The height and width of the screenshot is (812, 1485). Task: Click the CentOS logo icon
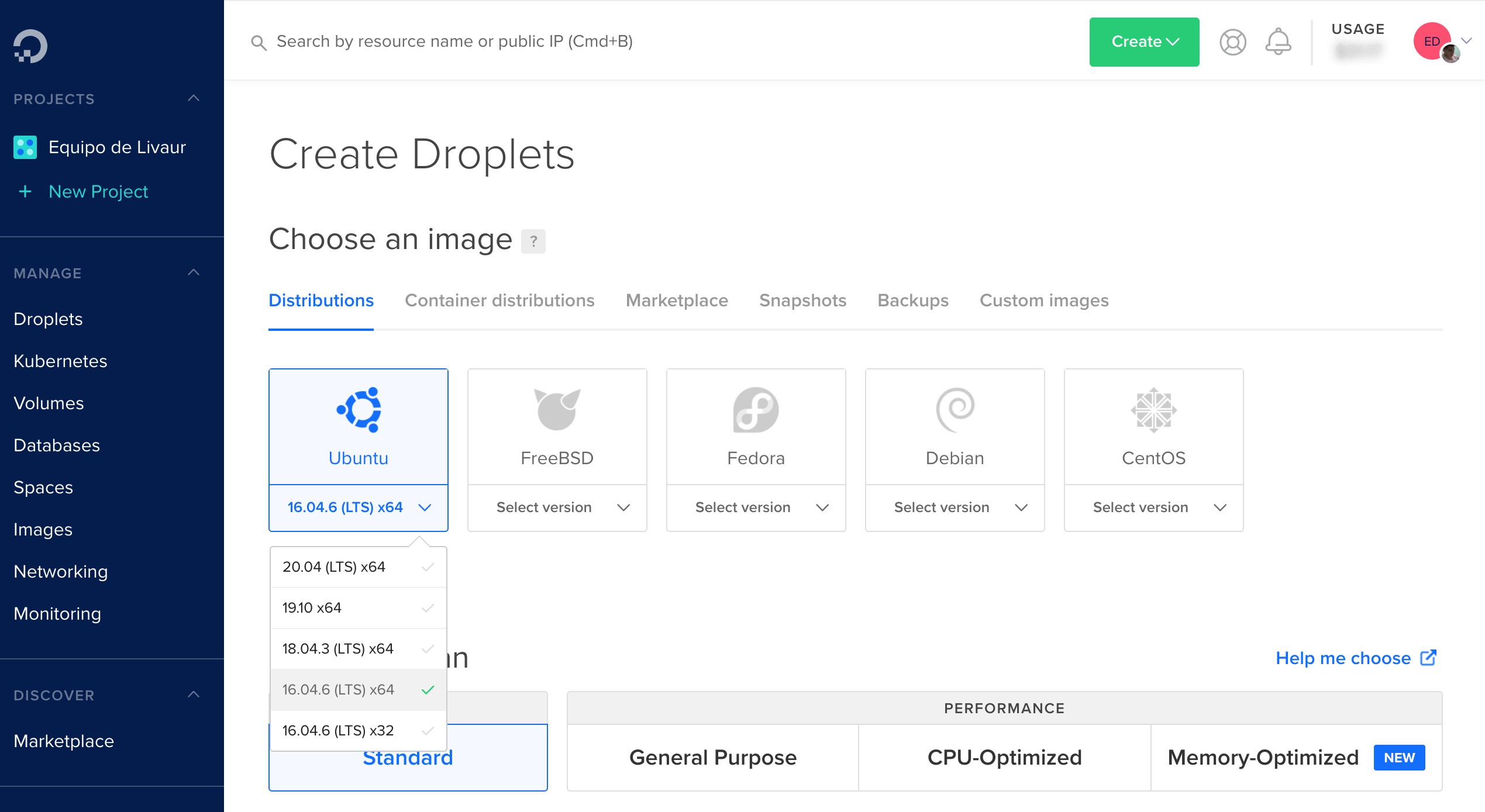1154,410
